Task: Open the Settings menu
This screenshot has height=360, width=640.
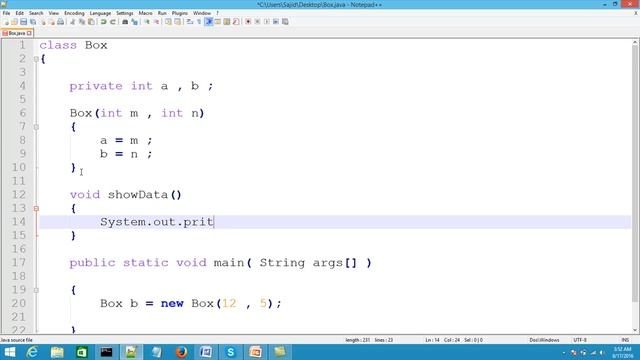Action: 124,13
